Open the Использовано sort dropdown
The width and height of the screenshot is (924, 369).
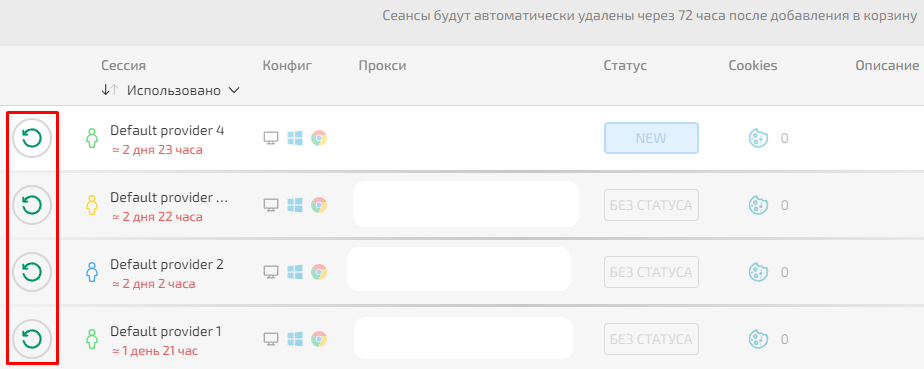click(x=183, y=91)
